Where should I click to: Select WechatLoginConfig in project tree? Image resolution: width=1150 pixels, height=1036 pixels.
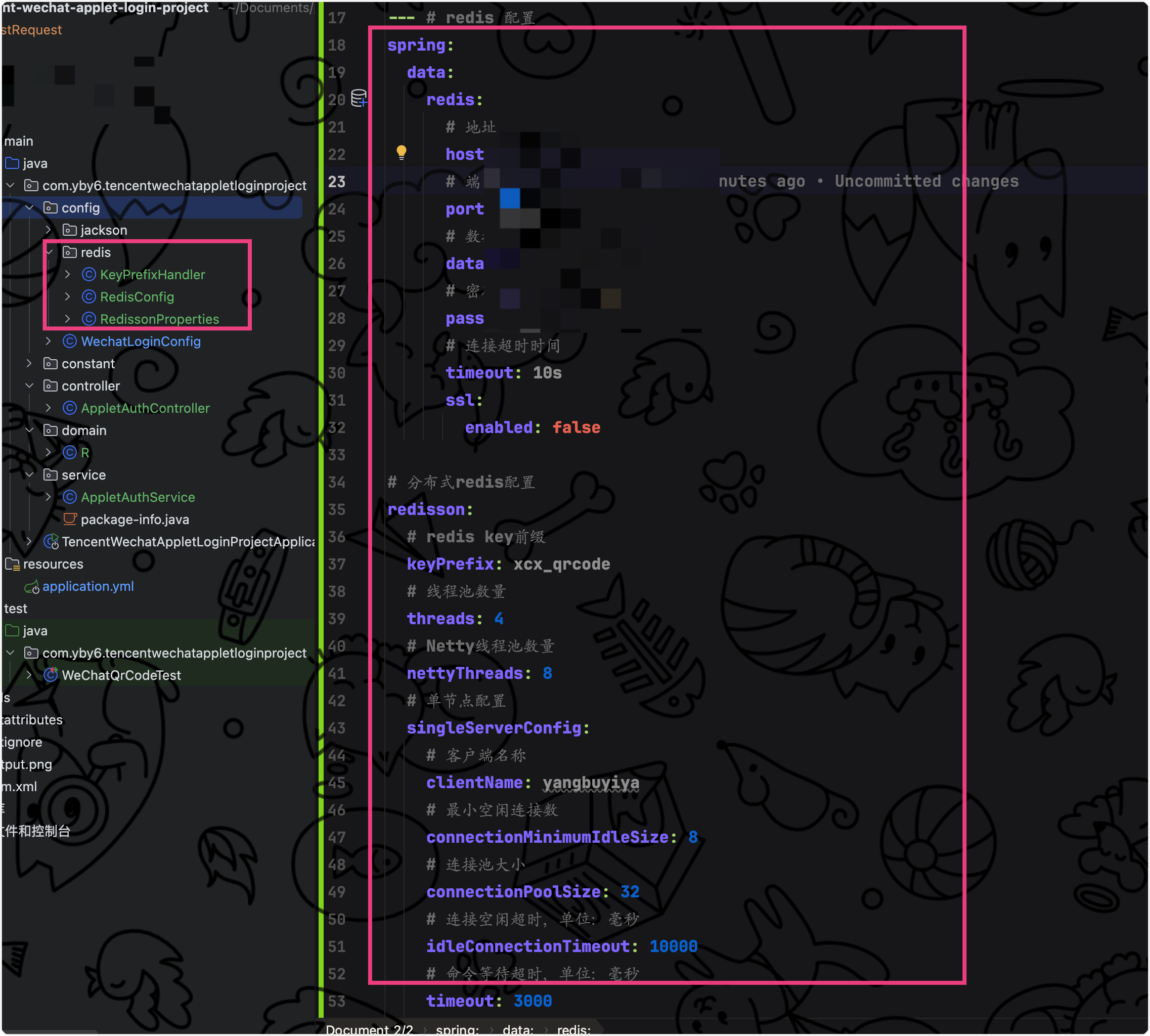tap(141, 341)
